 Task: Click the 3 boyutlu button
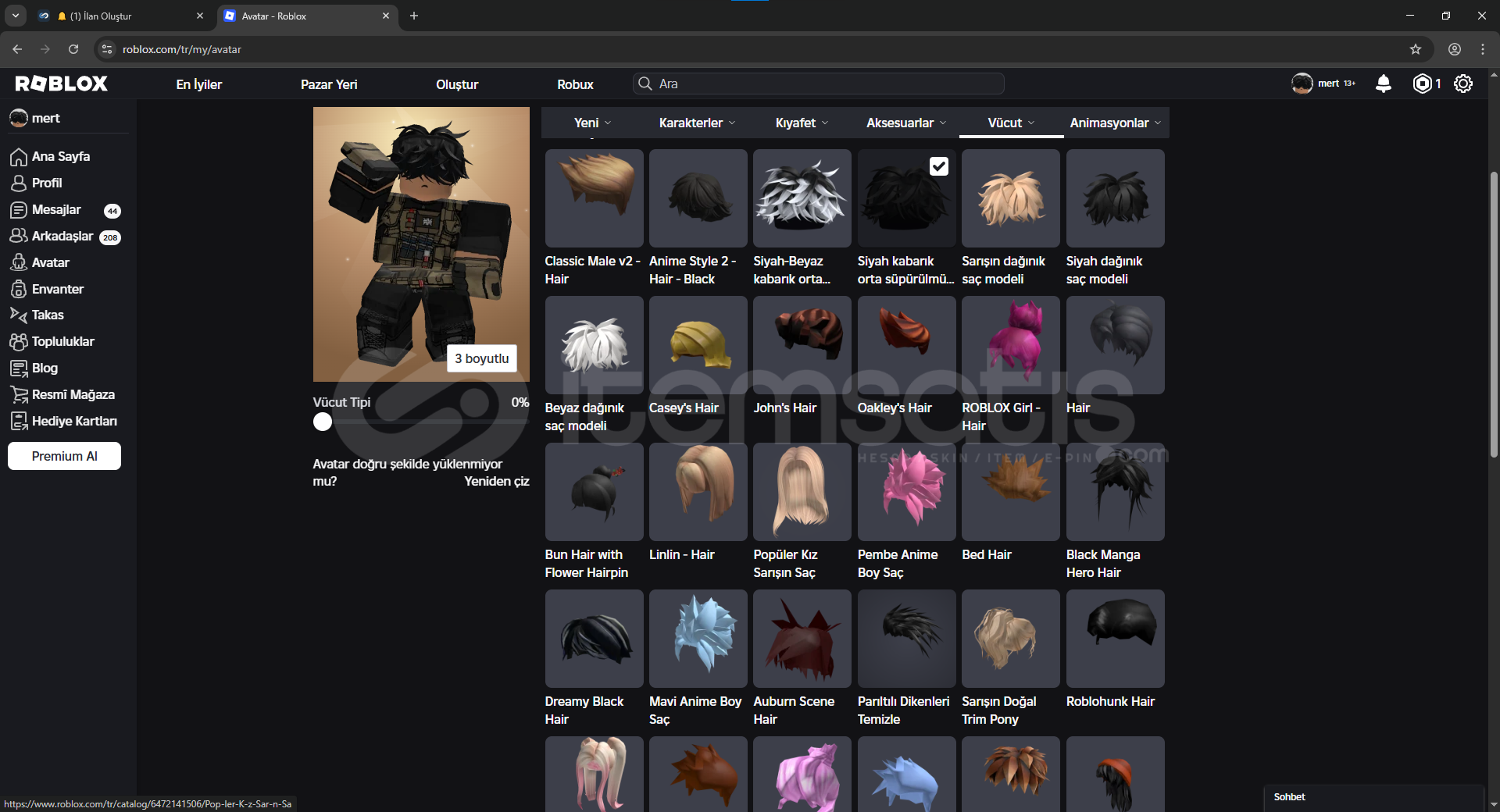(x=481, y=358)
